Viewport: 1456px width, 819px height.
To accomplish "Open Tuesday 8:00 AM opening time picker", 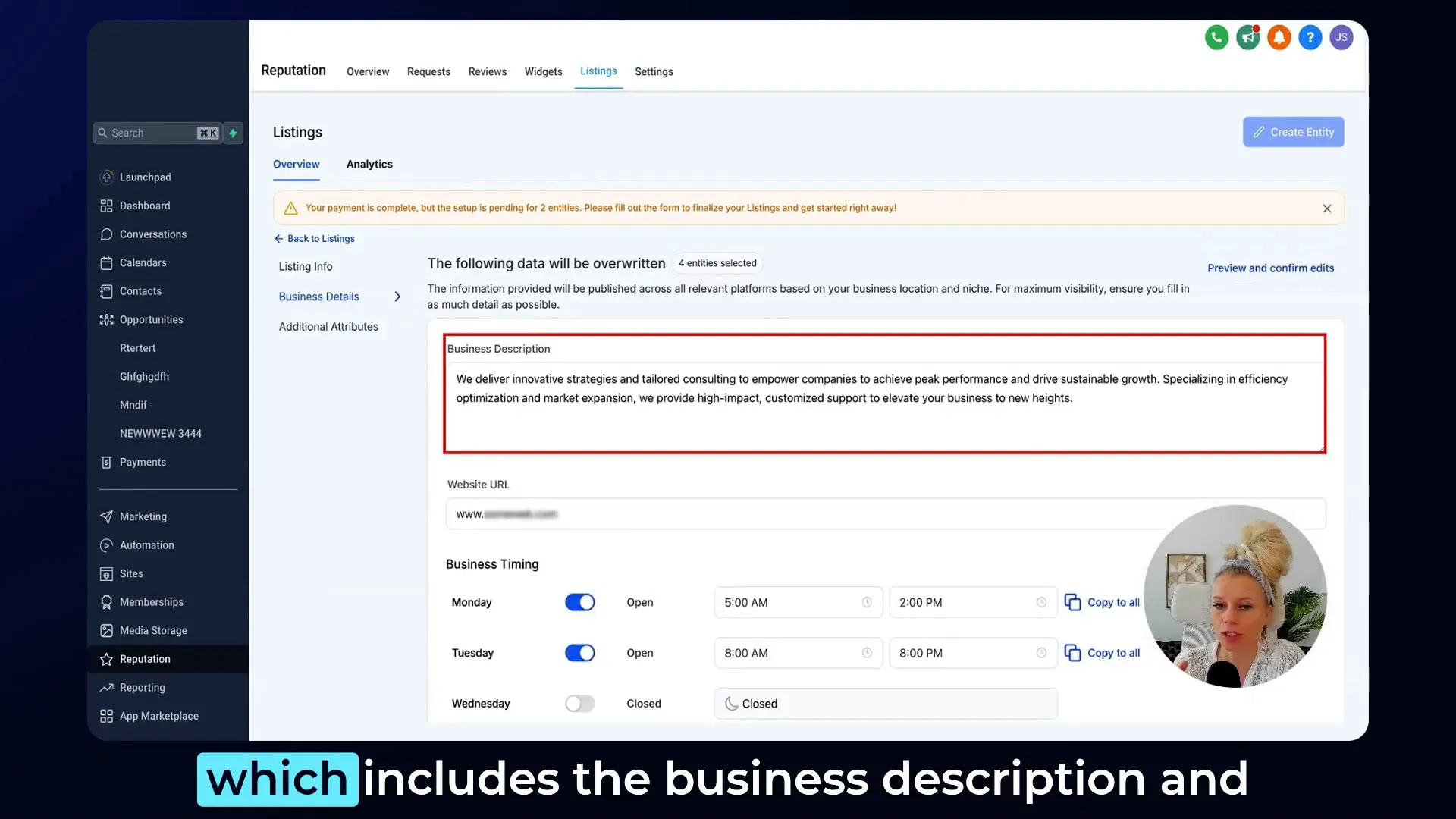I will pos(798,653).
